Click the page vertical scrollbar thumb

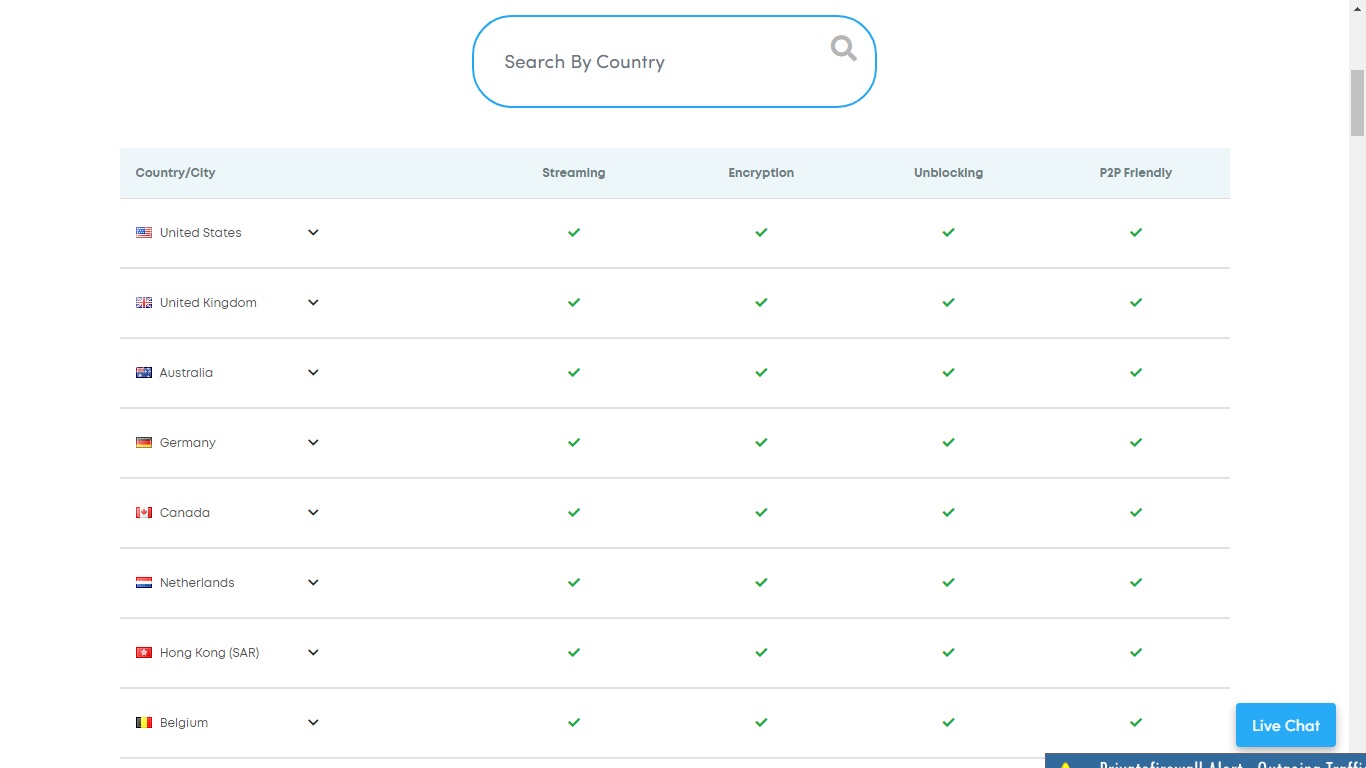point(1357,103)
